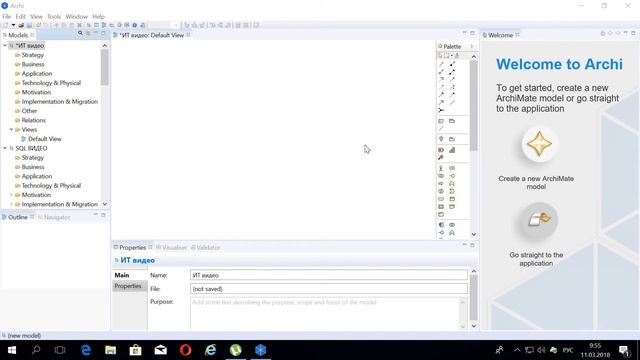640x360 pixels.
Task: Click the Purpose text area
Action: [x=326, y=313]
